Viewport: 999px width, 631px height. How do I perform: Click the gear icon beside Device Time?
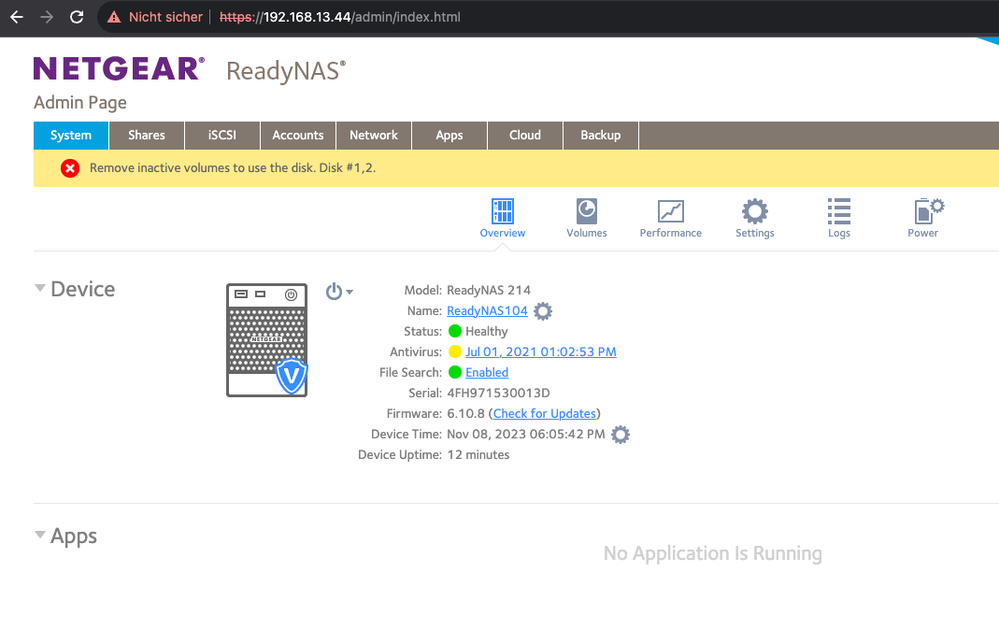621,434
